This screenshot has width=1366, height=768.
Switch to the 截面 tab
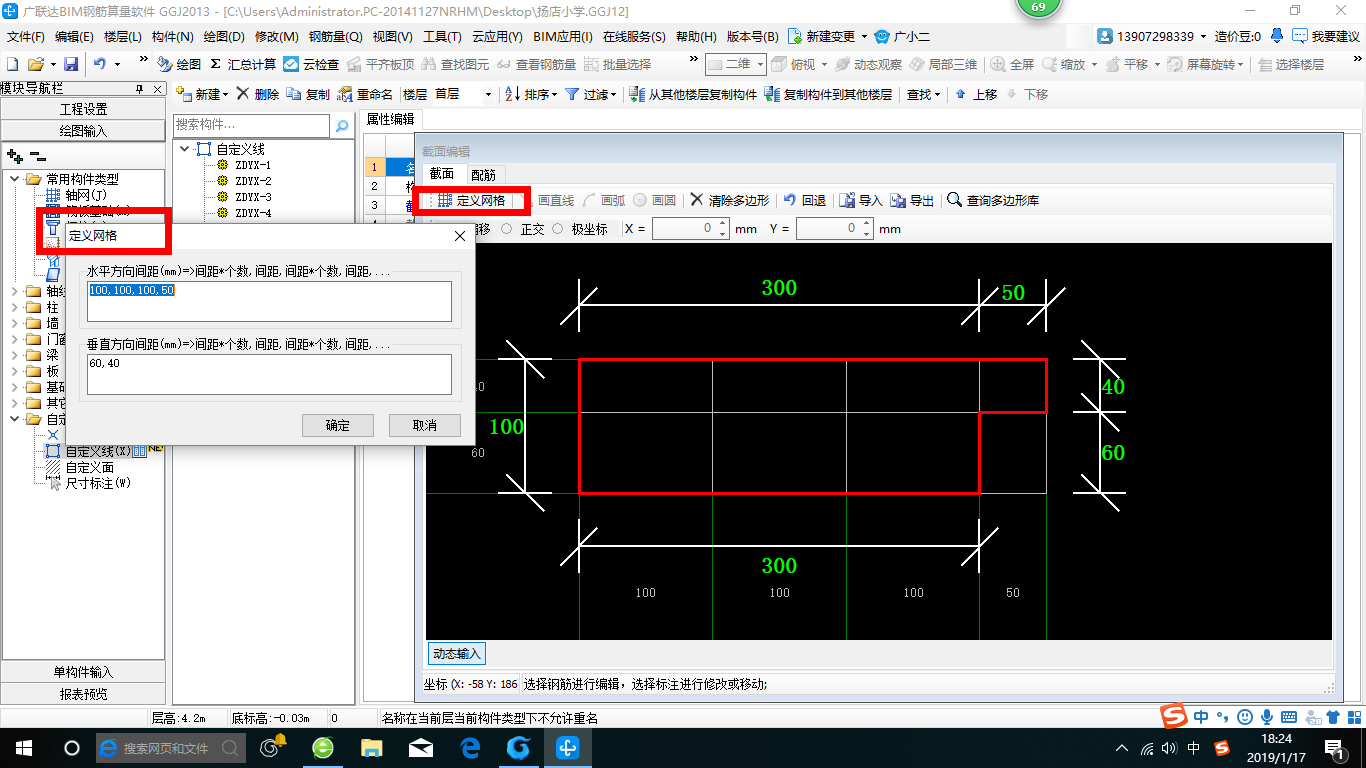click(x=442, y=174)
